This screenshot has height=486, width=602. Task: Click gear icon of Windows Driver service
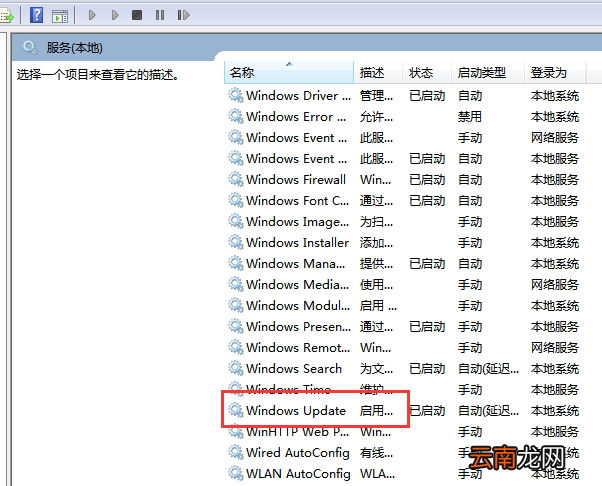(x=236, y=96)
